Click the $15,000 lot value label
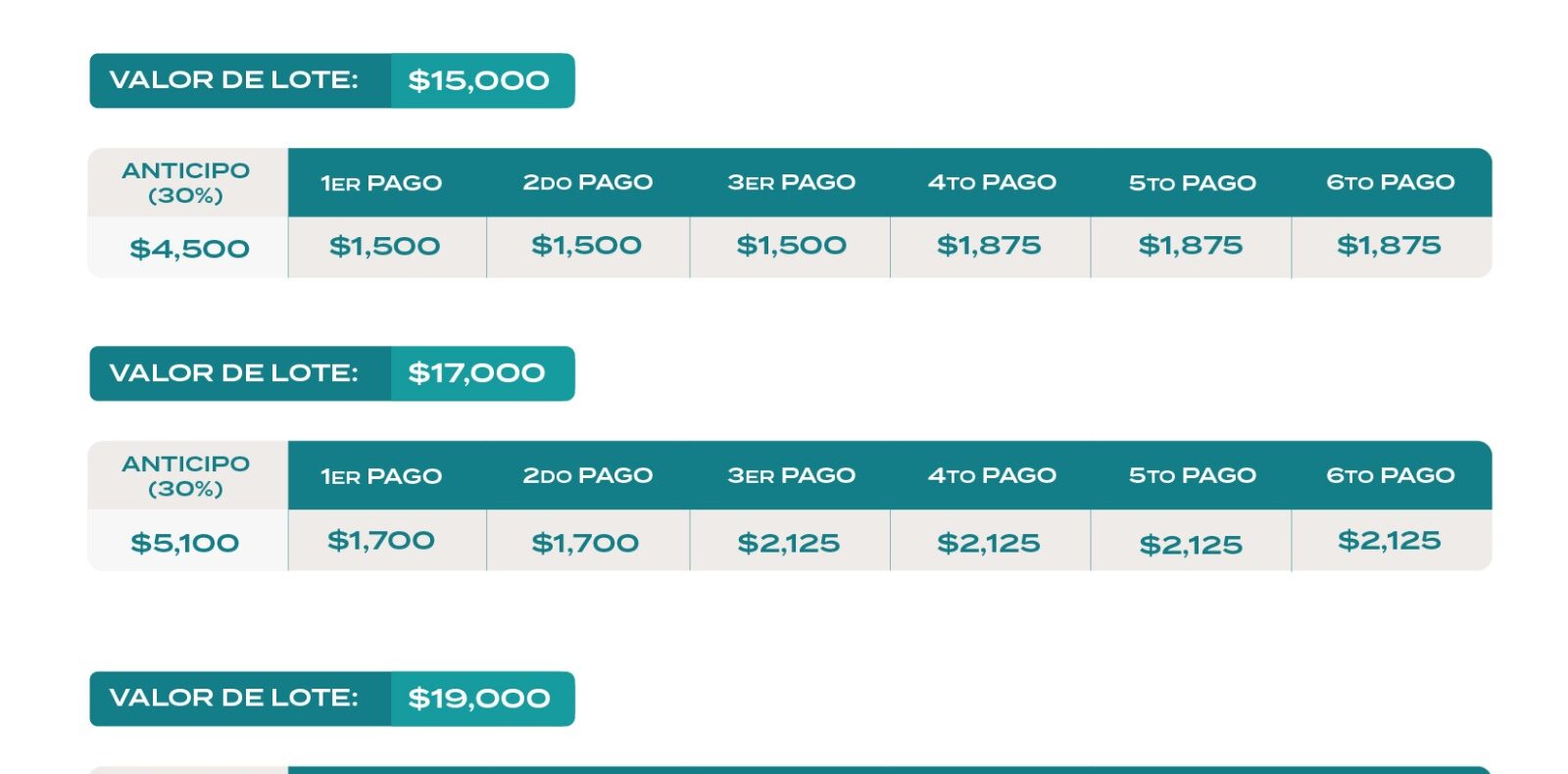This screenshot has width=1568, height=774. [479, 80]
